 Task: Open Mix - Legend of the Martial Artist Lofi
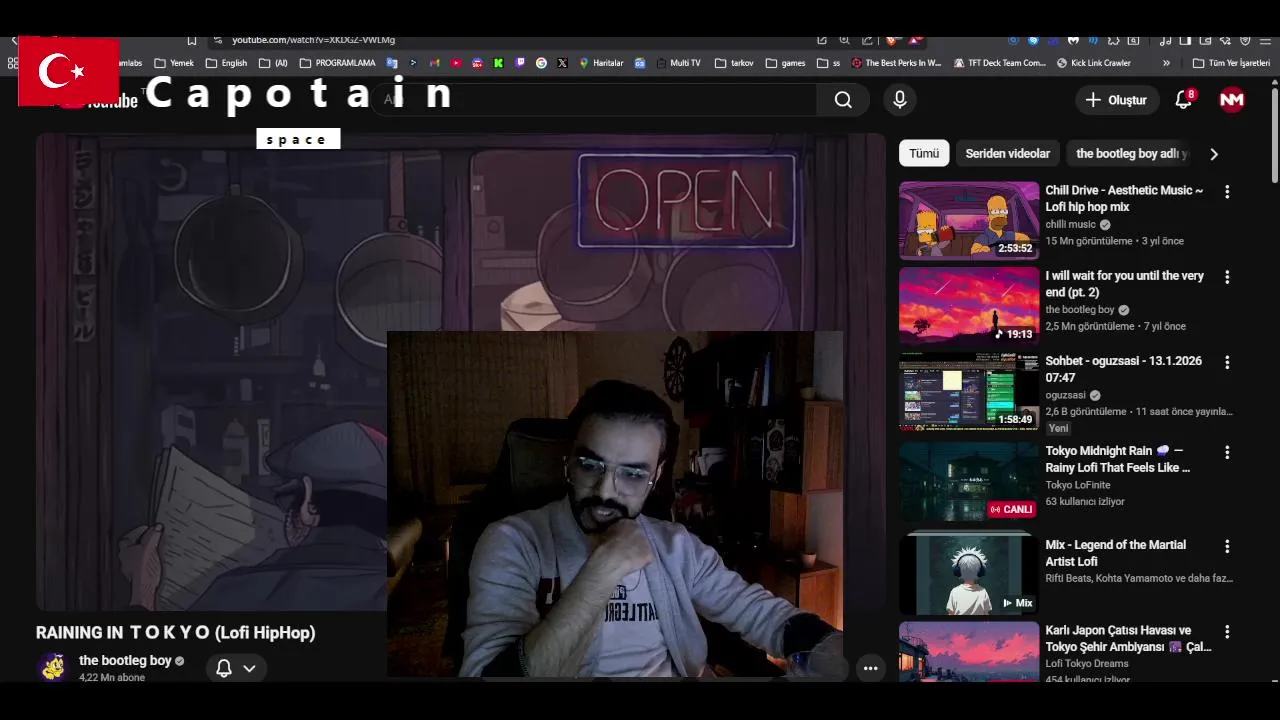pos(1116,553)
